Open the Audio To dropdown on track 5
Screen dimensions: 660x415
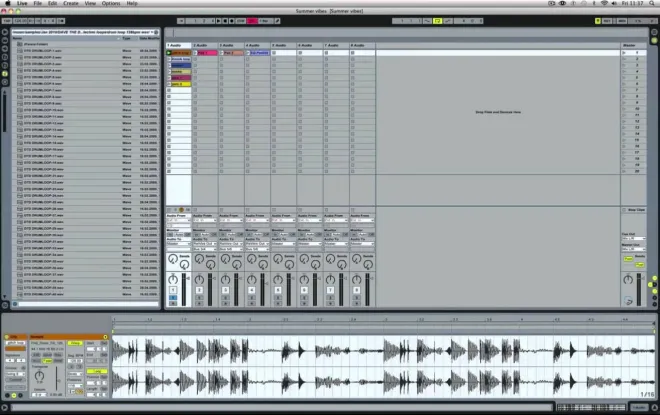pos(284,244)
